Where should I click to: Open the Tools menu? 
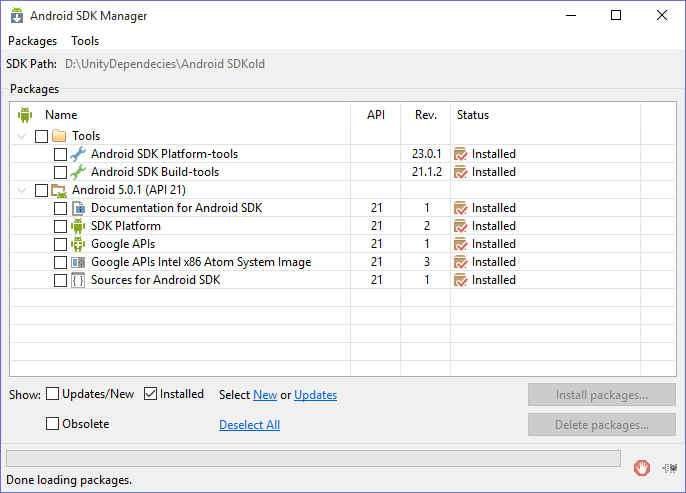coord(85,41)
